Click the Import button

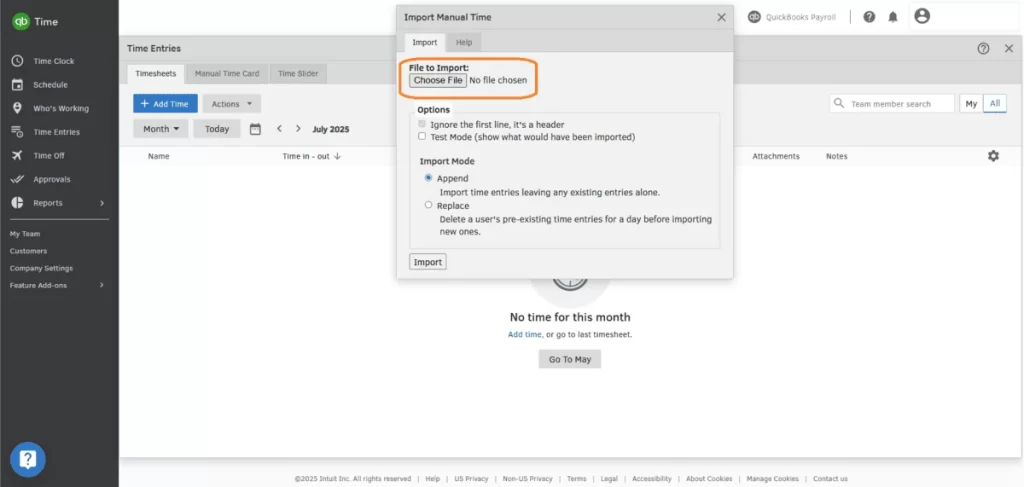point(428,262)
